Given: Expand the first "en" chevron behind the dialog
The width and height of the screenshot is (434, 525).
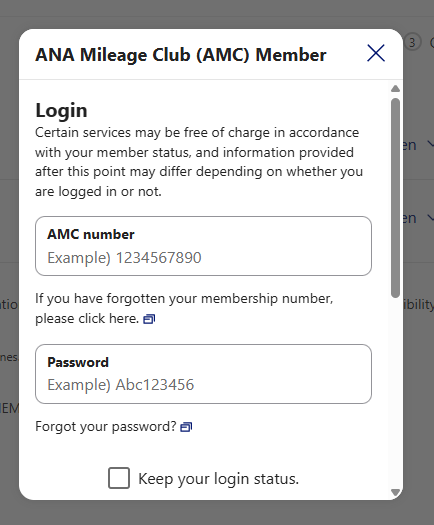Looking at the screenshot, I should [431, 144].
